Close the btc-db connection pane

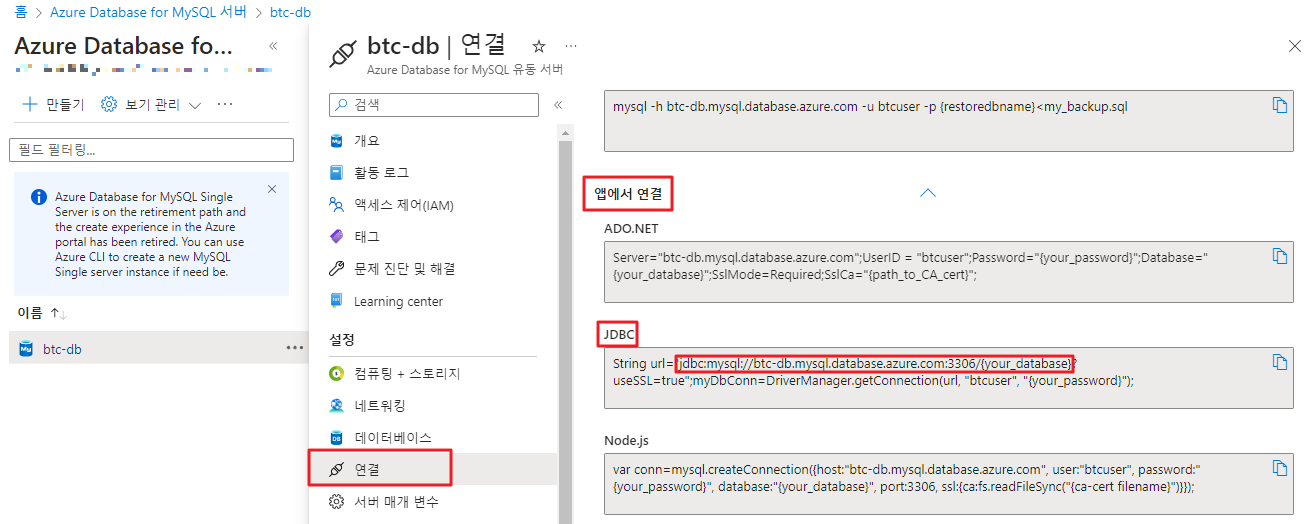click(x=1295, y=46)
